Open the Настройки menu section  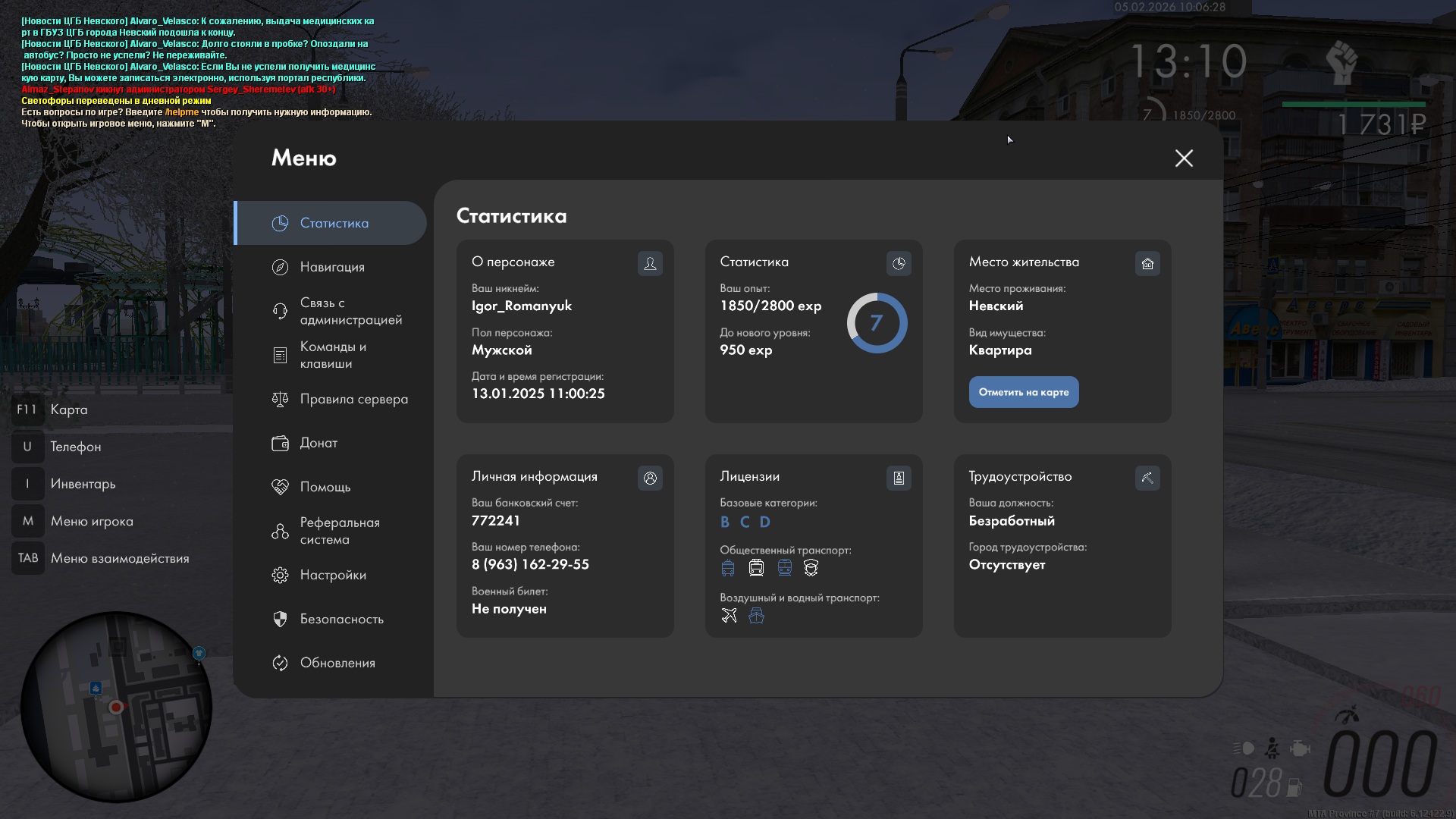tap(332, 575)
